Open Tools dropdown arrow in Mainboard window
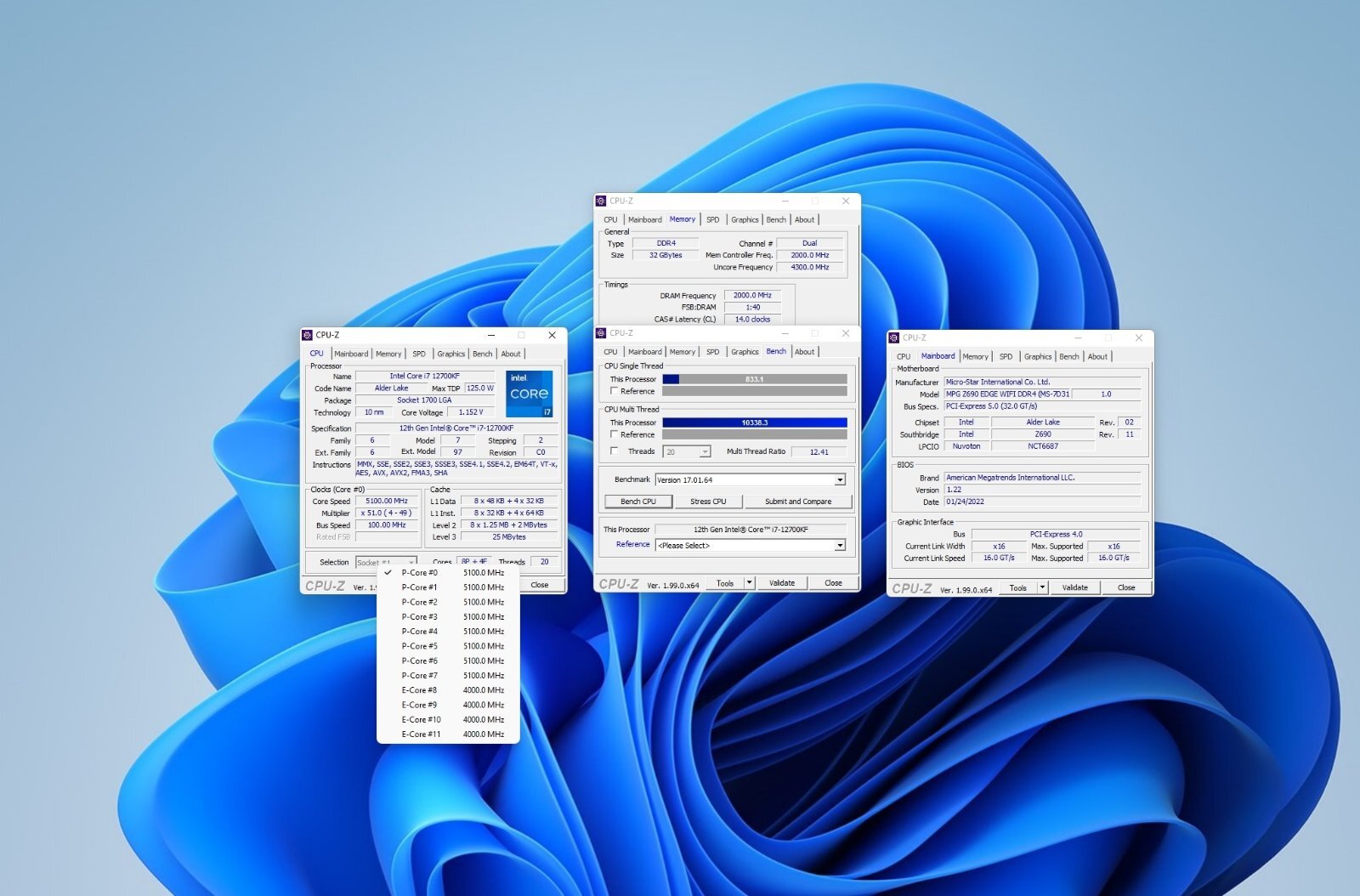The width and height of the screenshot is (1360, 896). pyautogui.click(x=1042, y=587)
